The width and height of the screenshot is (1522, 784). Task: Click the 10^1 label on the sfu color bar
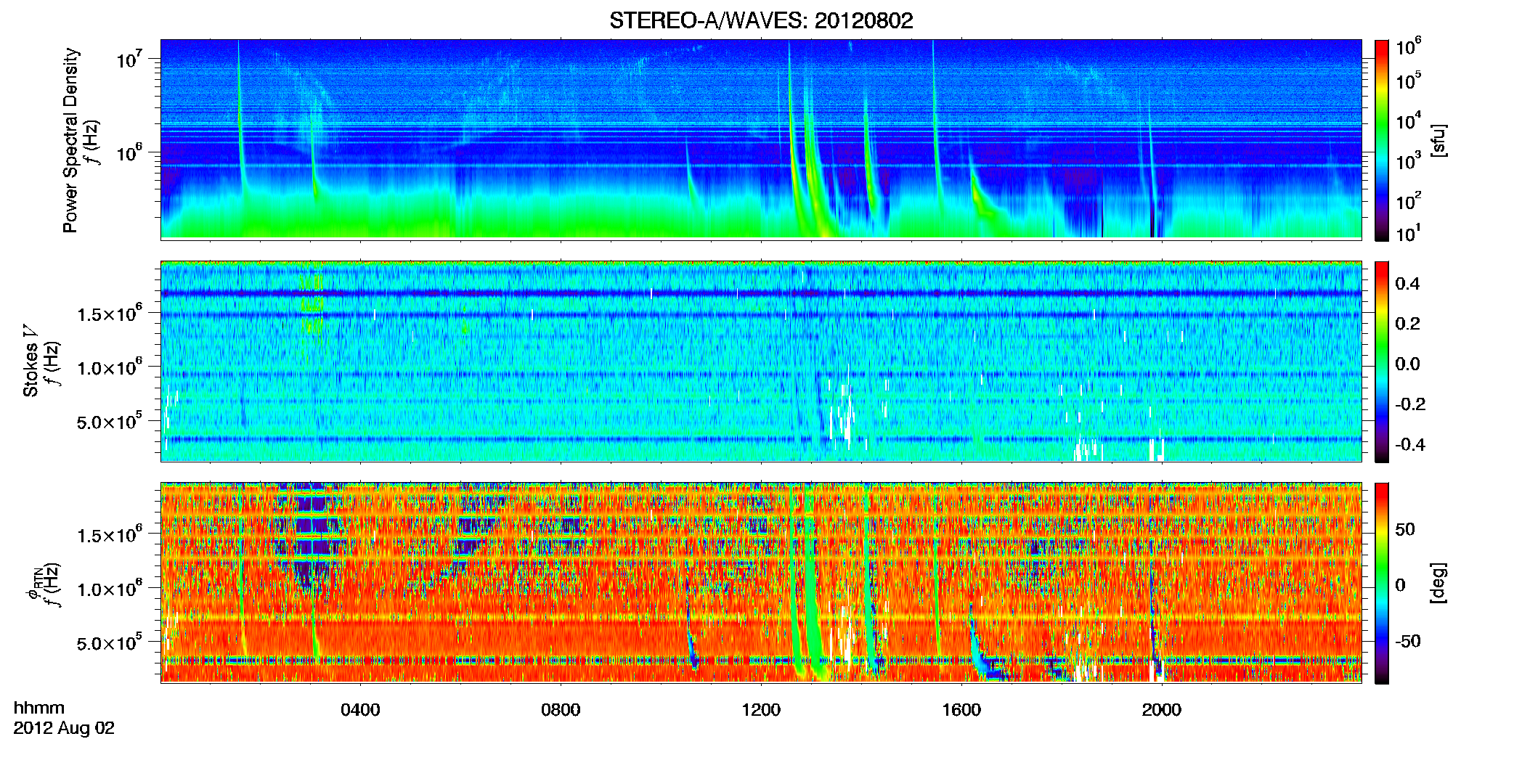tap(1409, 234)
